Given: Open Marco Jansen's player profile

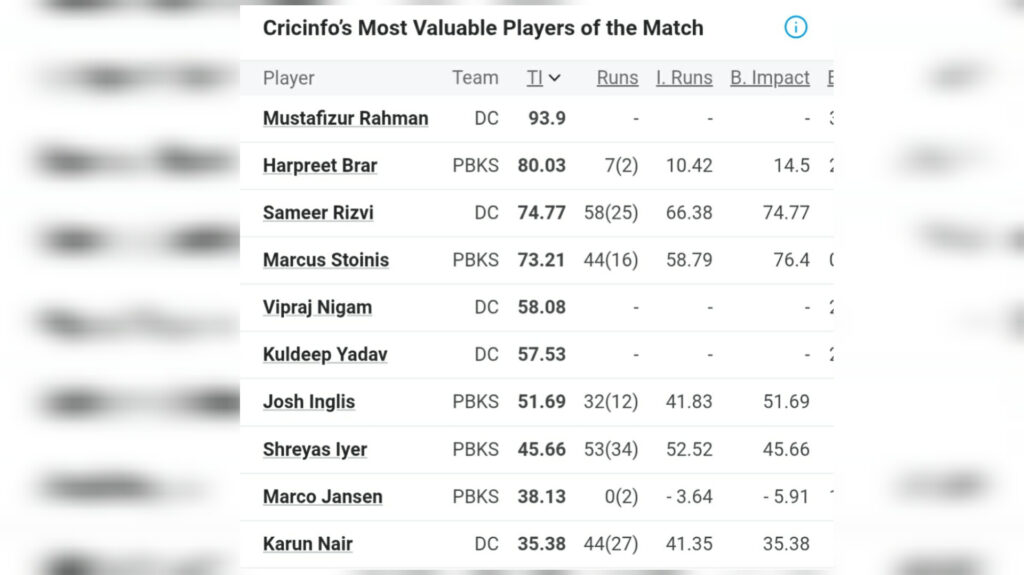Looking at the screenshot, I should click(x=323, y=497).
